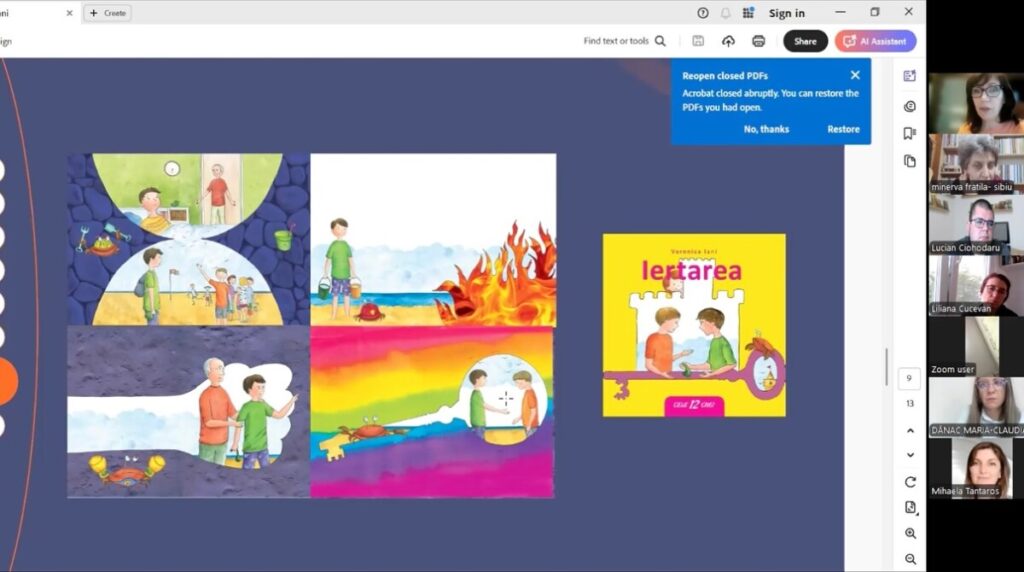Select Mihaela Tantaros video tile
Image resolution: width=1024 pixels, height=572 pixels.
click(976, 468)
